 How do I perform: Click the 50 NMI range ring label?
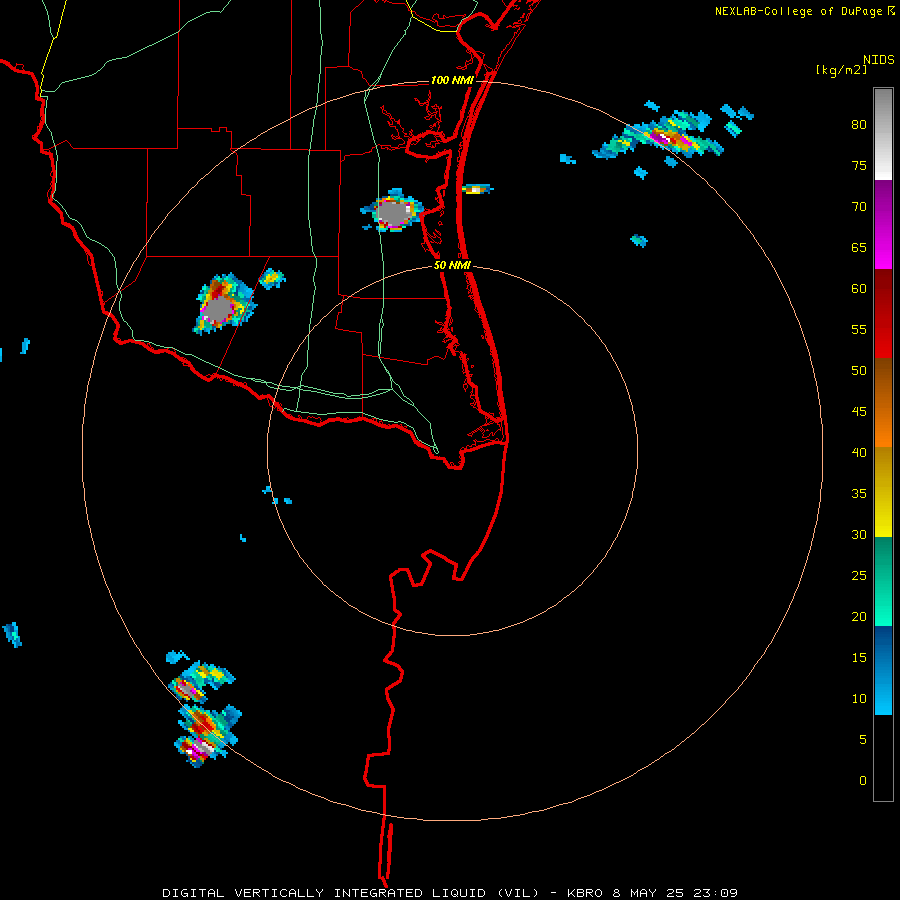coord(452,265)
